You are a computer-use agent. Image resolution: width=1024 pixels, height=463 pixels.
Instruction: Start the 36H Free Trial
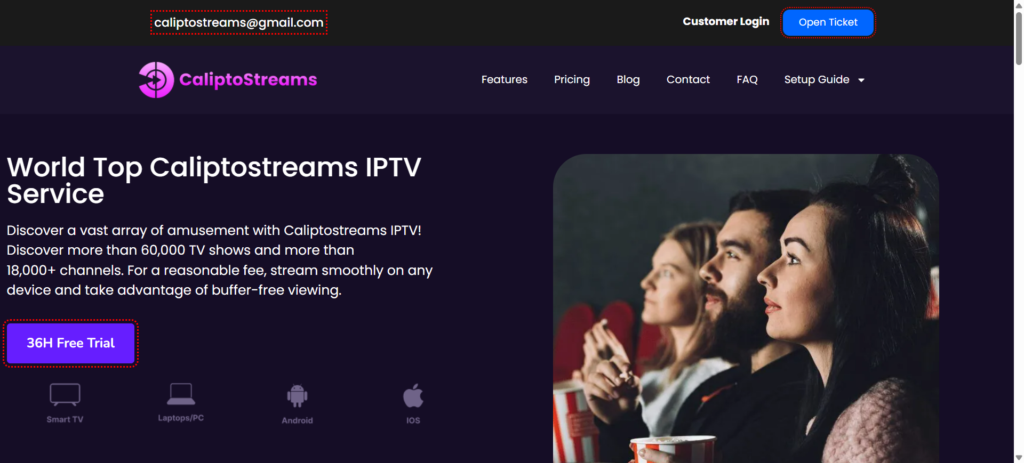point(71,343)
